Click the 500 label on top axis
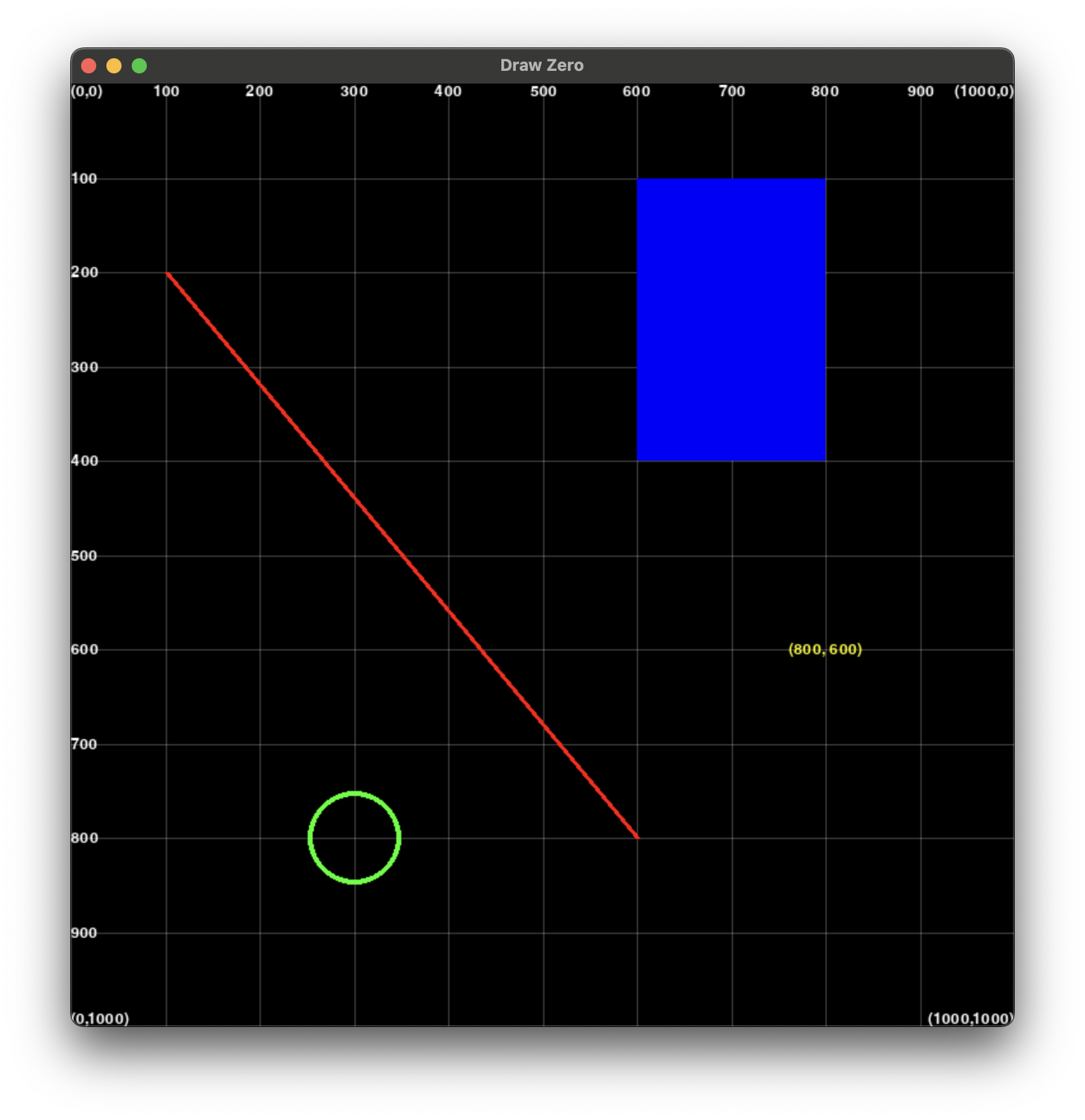Image resolution: width=1085 pixels, height=1120 pixels. 543,92
